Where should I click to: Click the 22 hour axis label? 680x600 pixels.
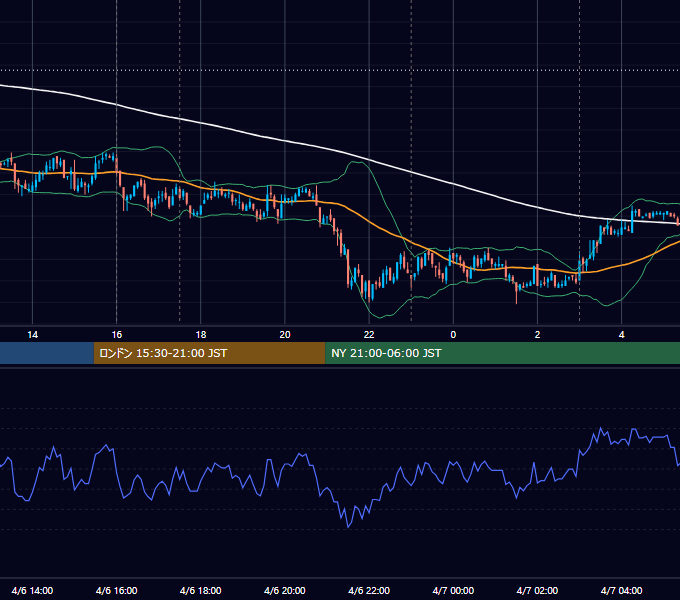(369, 335)
